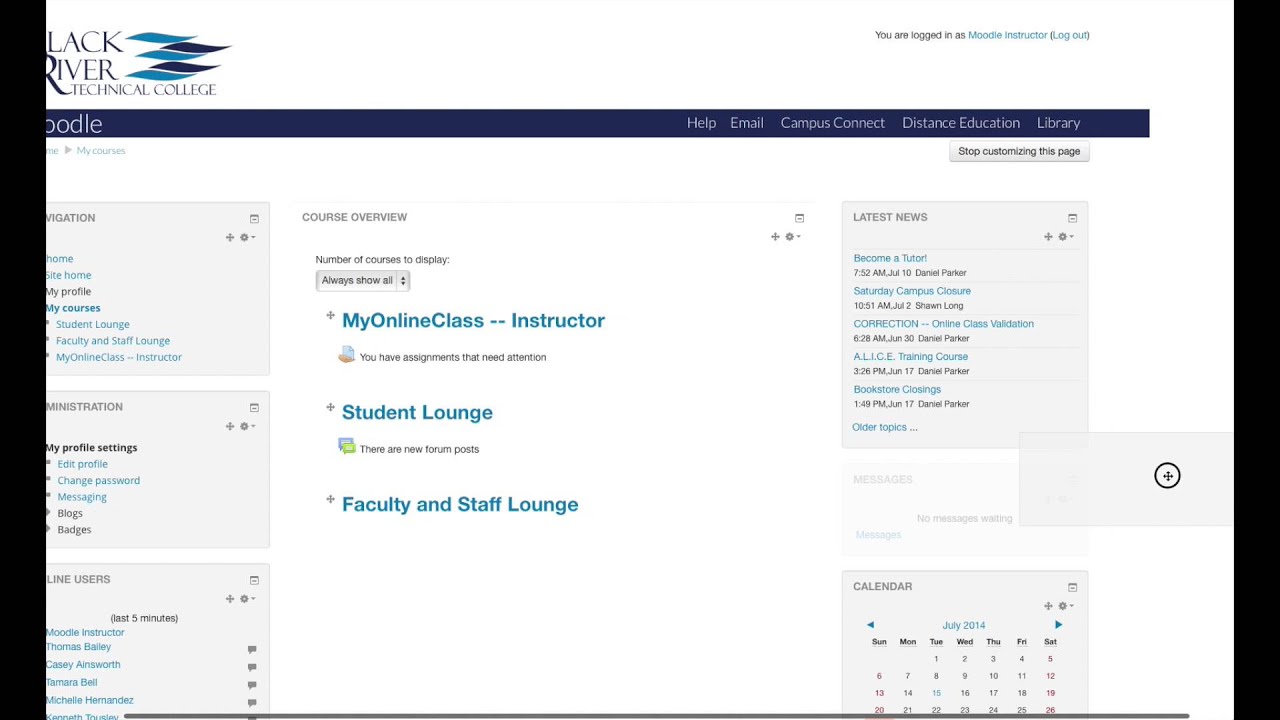Open Edit profile in profile settings
The image size is (1280, 720).
[x=82, y=464]
